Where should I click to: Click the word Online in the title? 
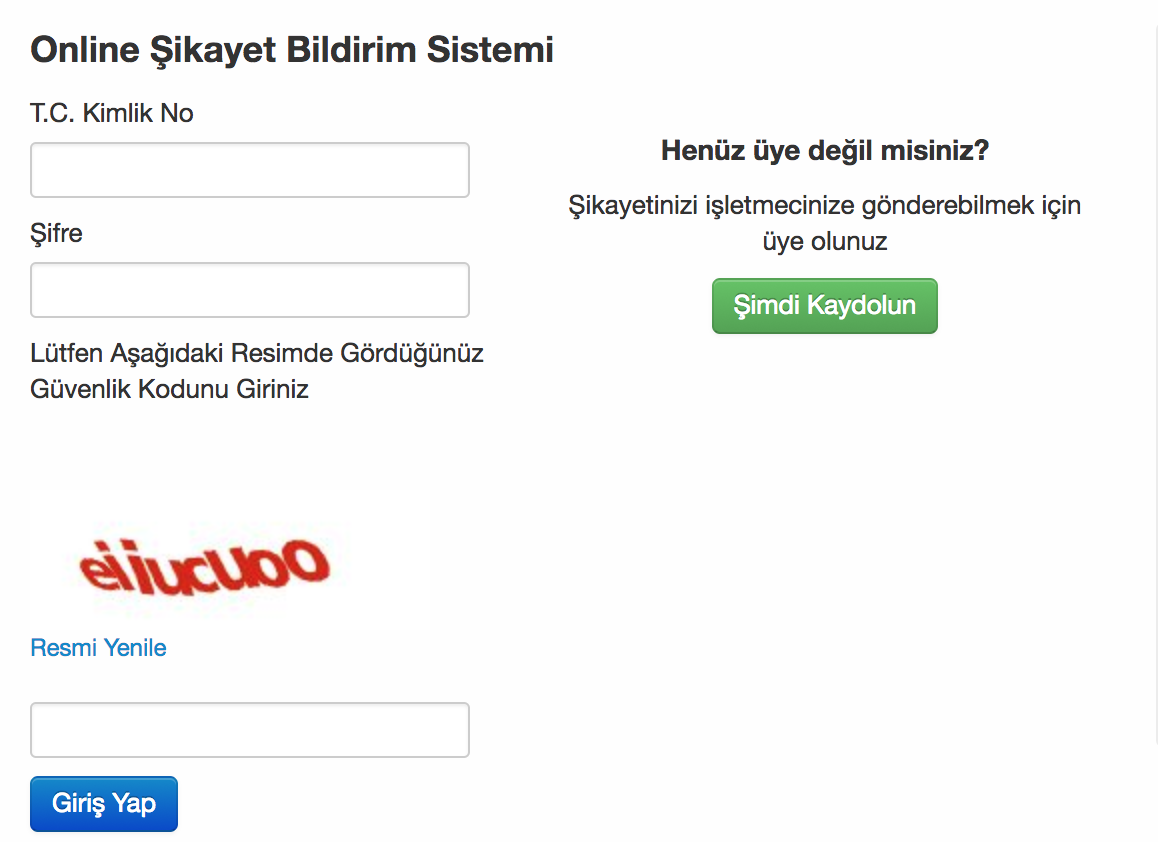coord(85,50)
